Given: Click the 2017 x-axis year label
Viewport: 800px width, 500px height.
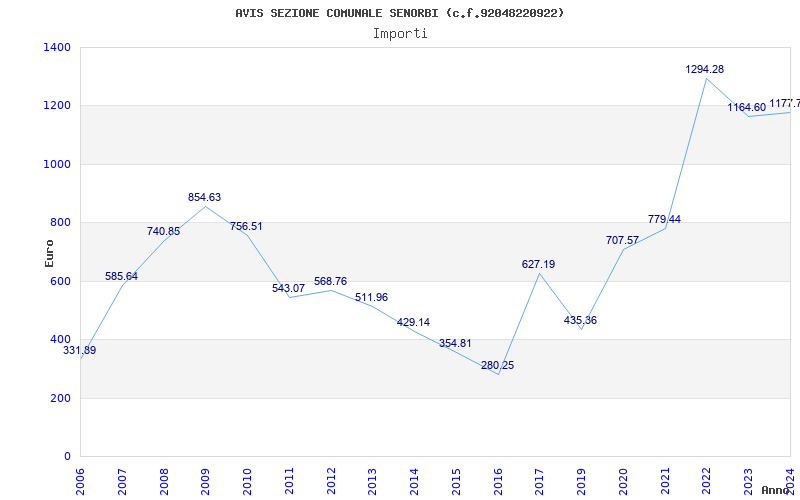Looking at the screenshot, I should point(539,482).
